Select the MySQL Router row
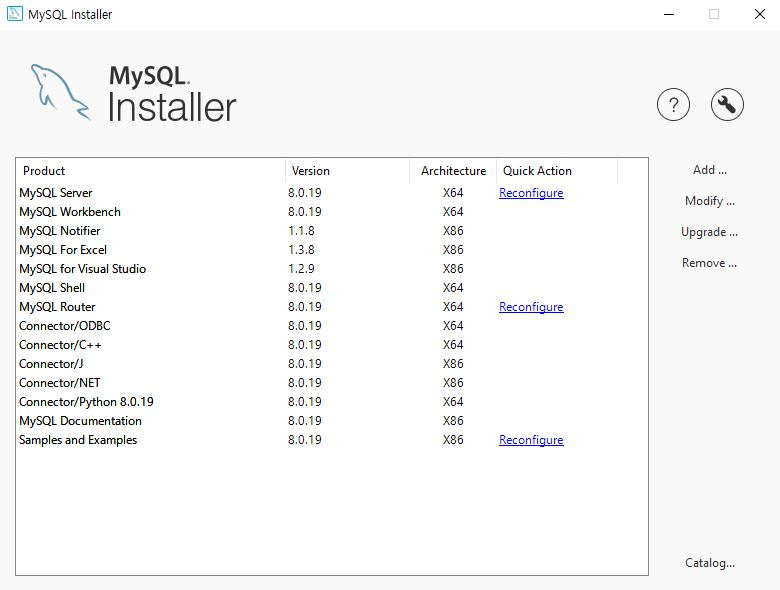This screenshot has width=780, height=590. click(x=332, y=307)
